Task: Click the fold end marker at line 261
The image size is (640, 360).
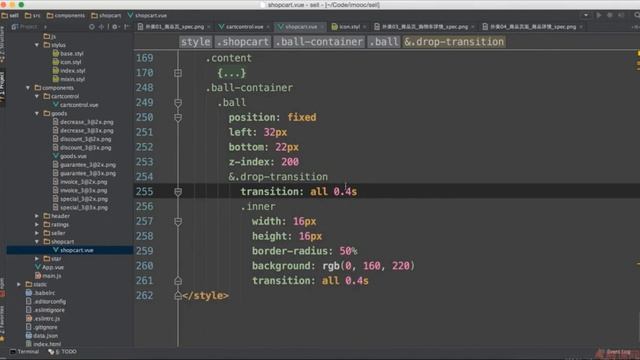Action: [178, 281]
